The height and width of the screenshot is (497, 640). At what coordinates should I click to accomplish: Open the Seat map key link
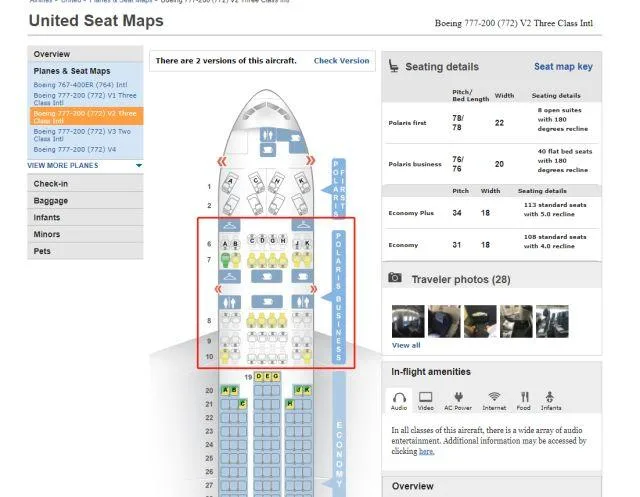tap(562, 67)
